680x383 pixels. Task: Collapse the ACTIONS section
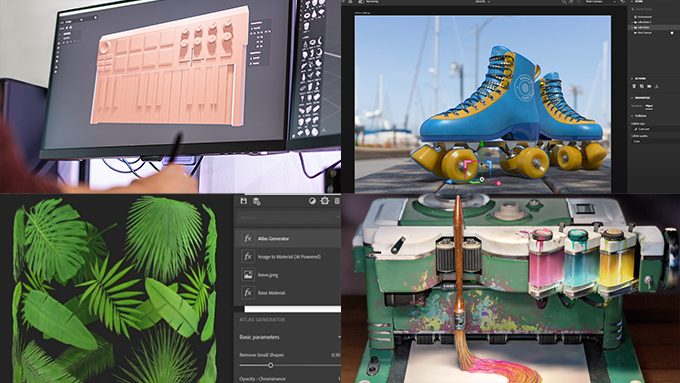[632, 79]
